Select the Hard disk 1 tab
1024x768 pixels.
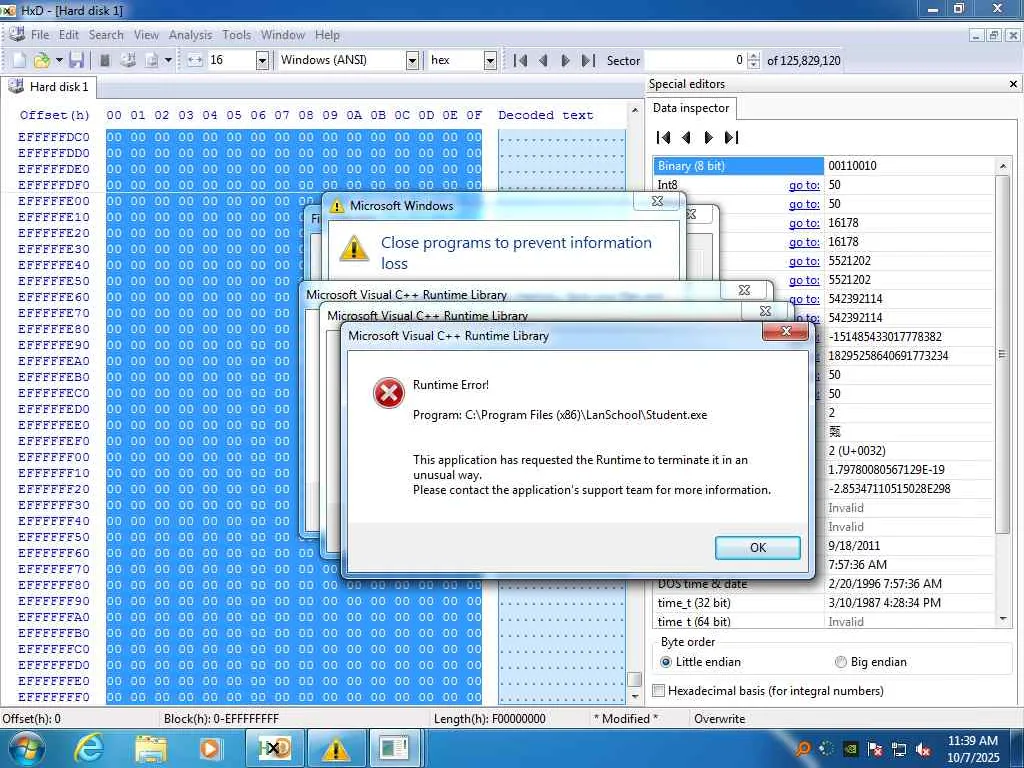[x=50, y=87]
